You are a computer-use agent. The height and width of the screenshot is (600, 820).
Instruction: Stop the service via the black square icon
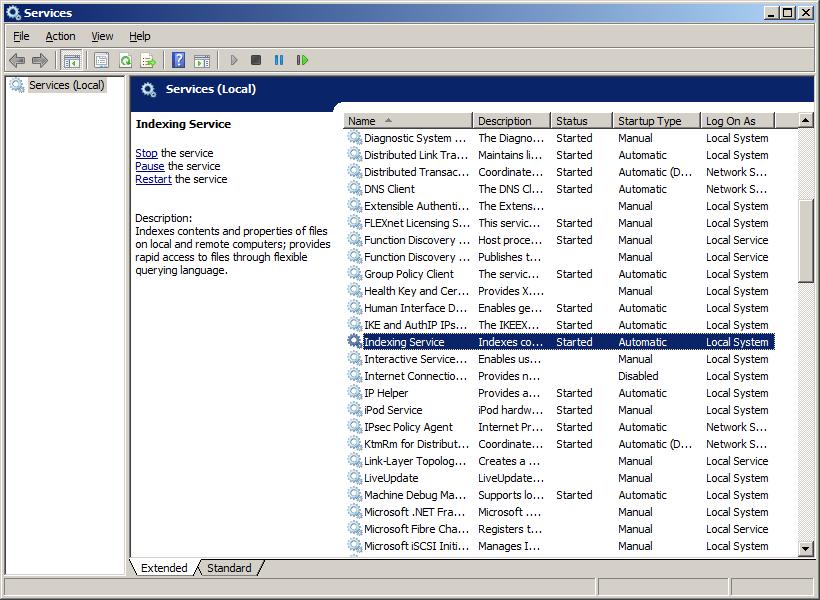[x=255, y=60]
